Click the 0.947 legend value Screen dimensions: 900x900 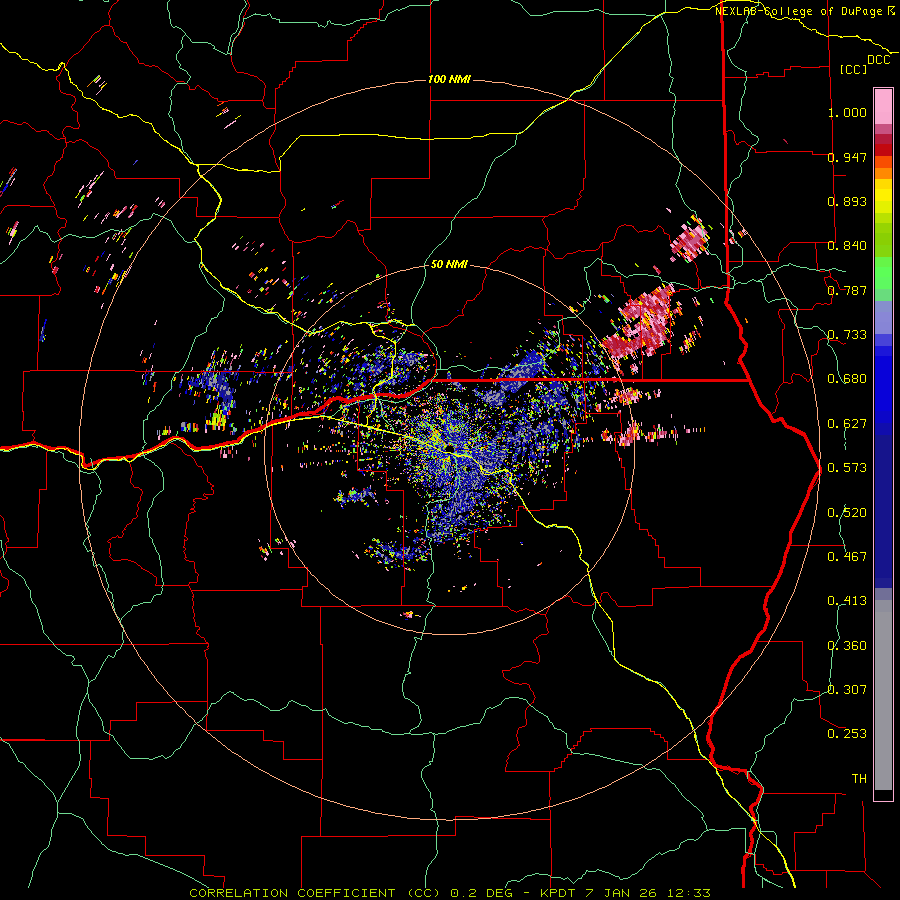coord(847,157)
